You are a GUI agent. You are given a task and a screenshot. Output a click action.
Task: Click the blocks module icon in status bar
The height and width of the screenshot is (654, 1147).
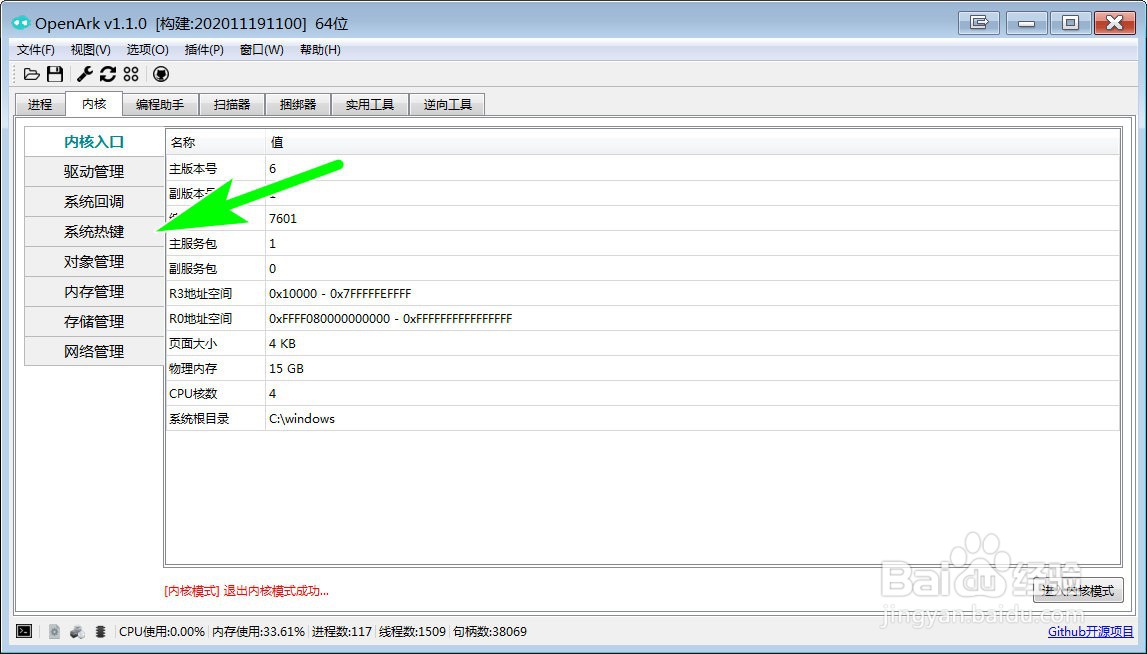[77, 631]
